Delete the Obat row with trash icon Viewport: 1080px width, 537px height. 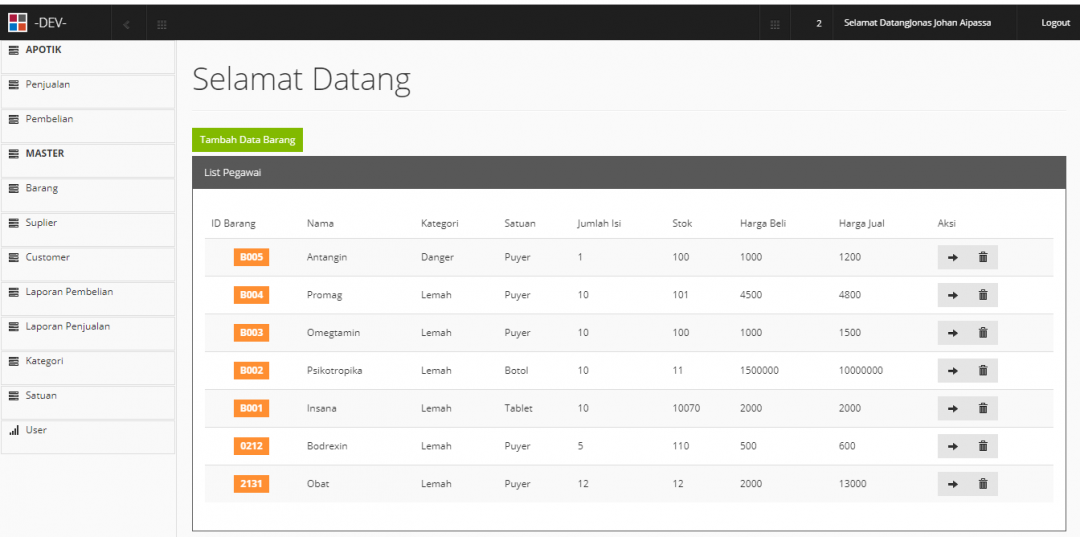(983, 484)
